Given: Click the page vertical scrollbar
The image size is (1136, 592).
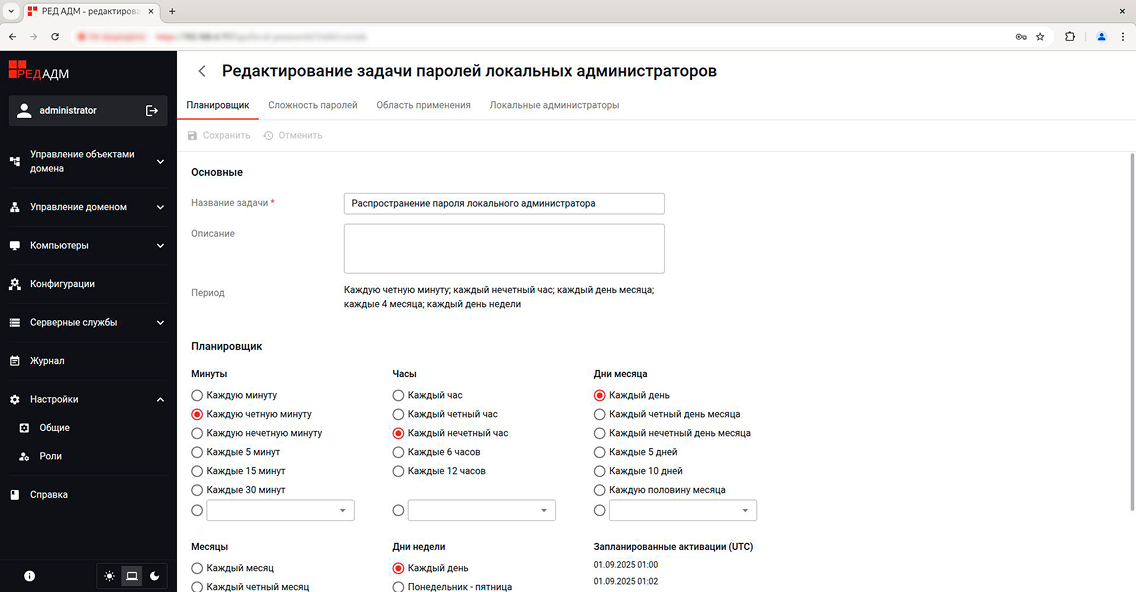Looking at the screenshot, I should (1132, 332).
